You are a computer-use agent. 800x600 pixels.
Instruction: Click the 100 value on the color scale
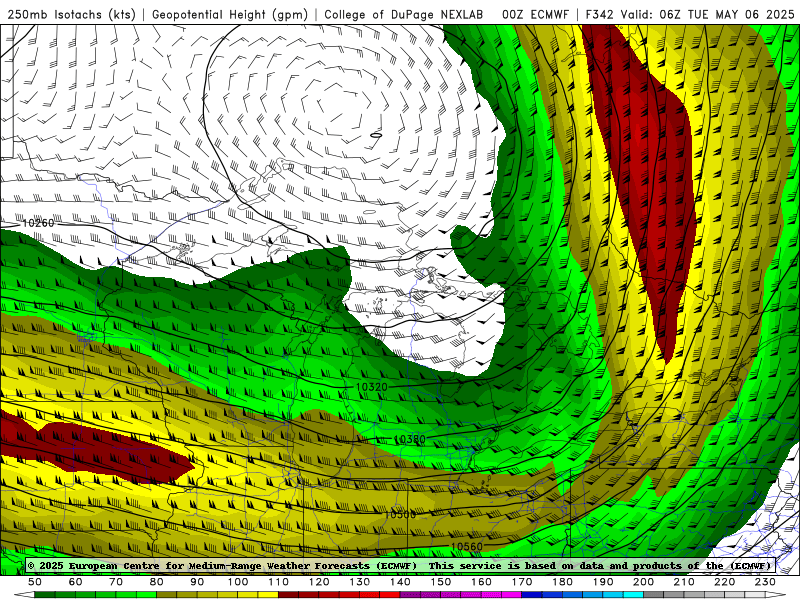pyautogui.click(x=237, y=582)
